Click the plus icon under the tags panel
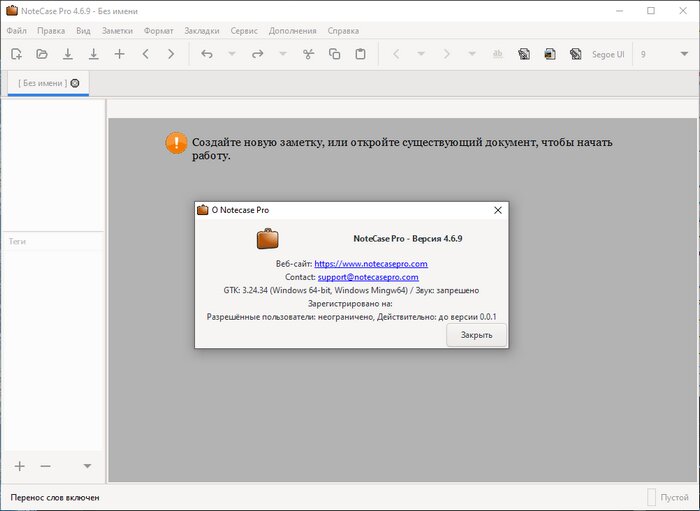The height and width of the screenshot is (511, 700). (20, 466)
